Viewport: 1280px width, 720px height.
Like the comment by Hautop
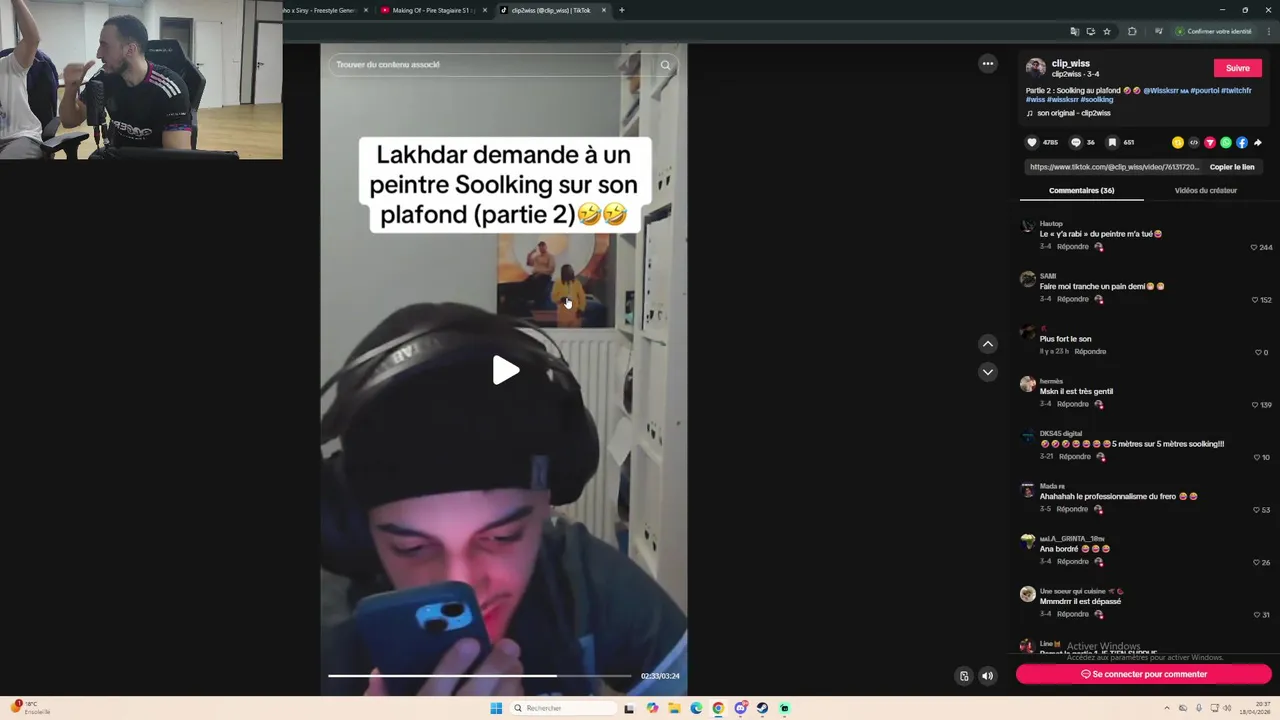click(1254, 247)
